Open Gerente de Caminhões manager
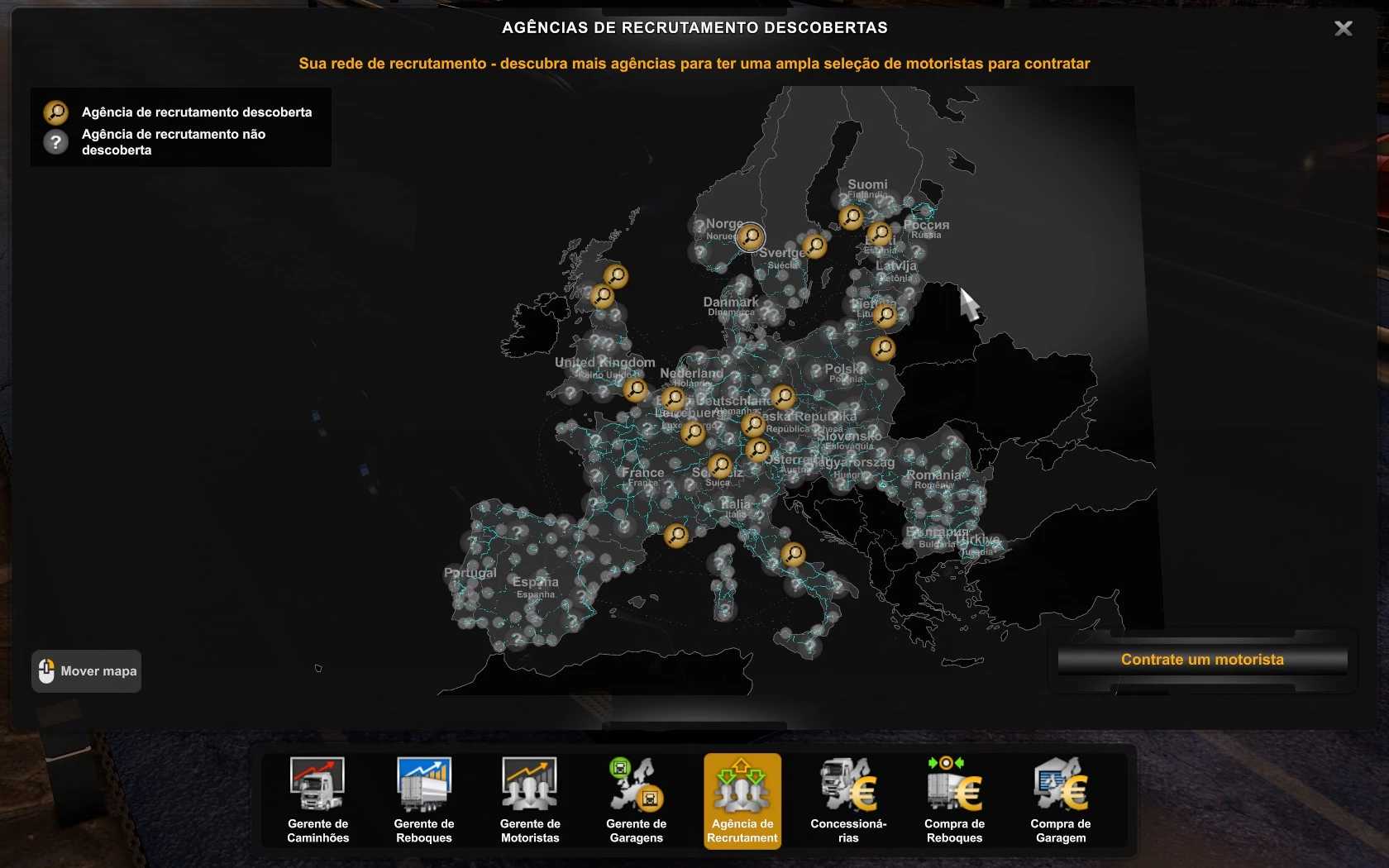This screenshot has width=1389, height=868. coord(317,799)
